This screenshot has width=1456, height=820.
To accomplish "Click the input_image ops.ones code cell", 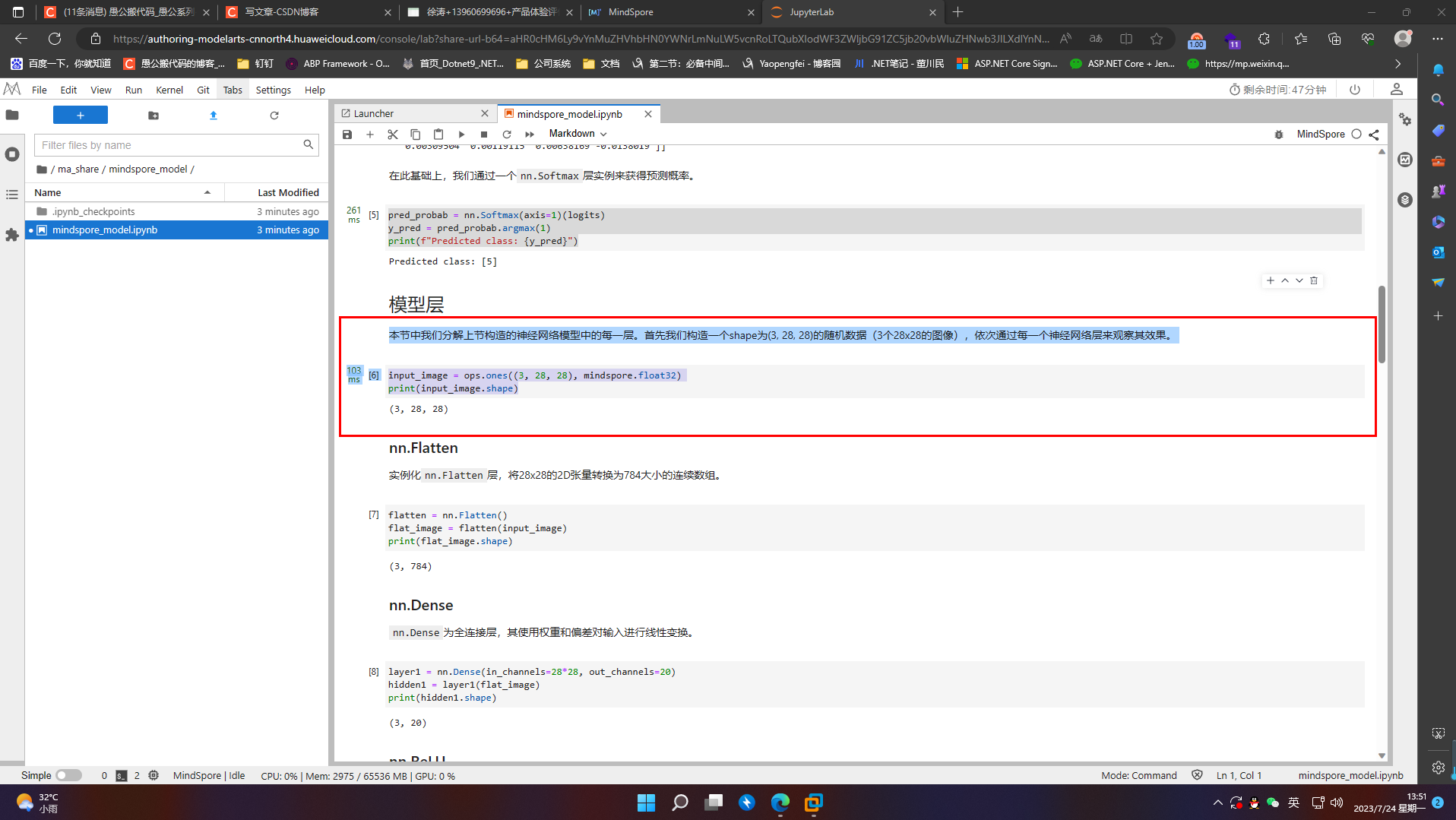I will [x=875, y=382].
